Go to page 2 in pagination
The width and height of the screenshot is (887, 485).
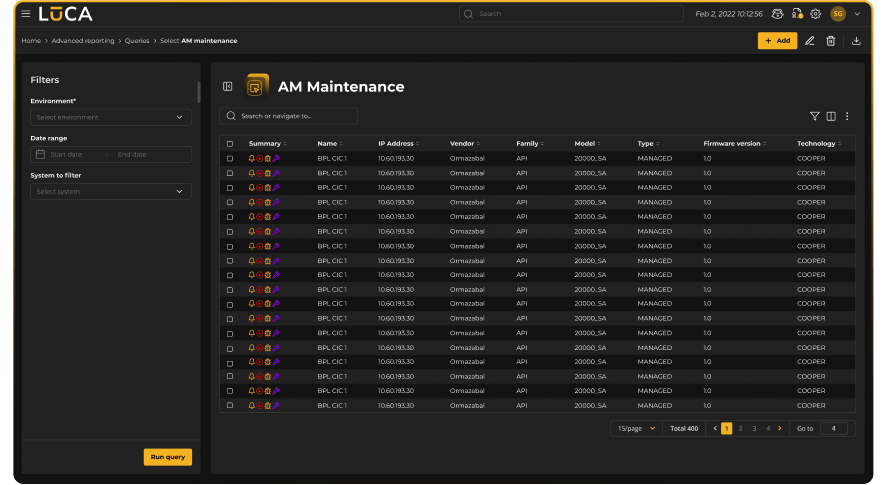point(740,428)
